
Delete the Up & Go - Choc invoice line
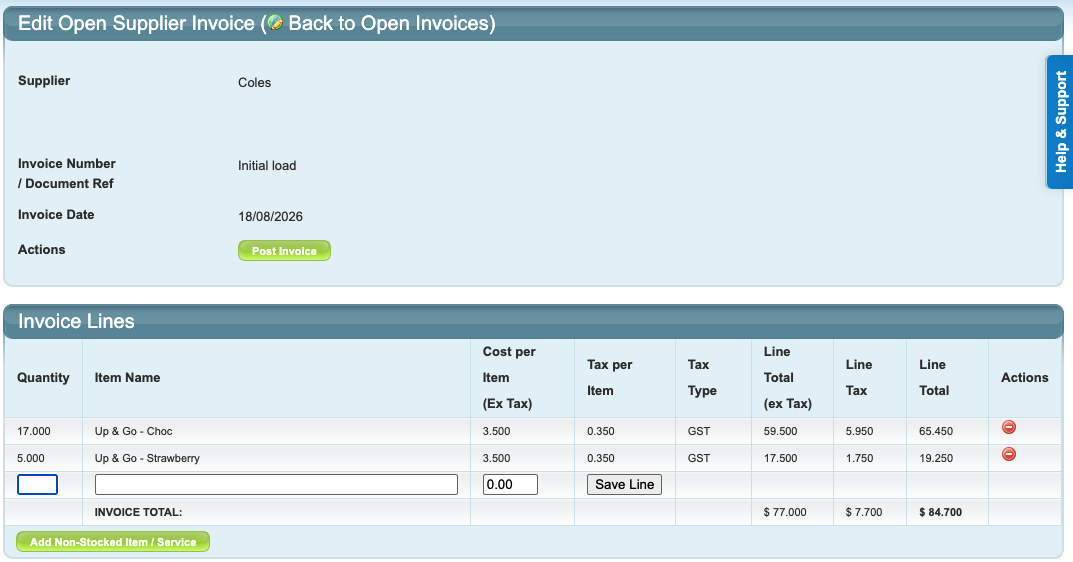coord(1009,427)
